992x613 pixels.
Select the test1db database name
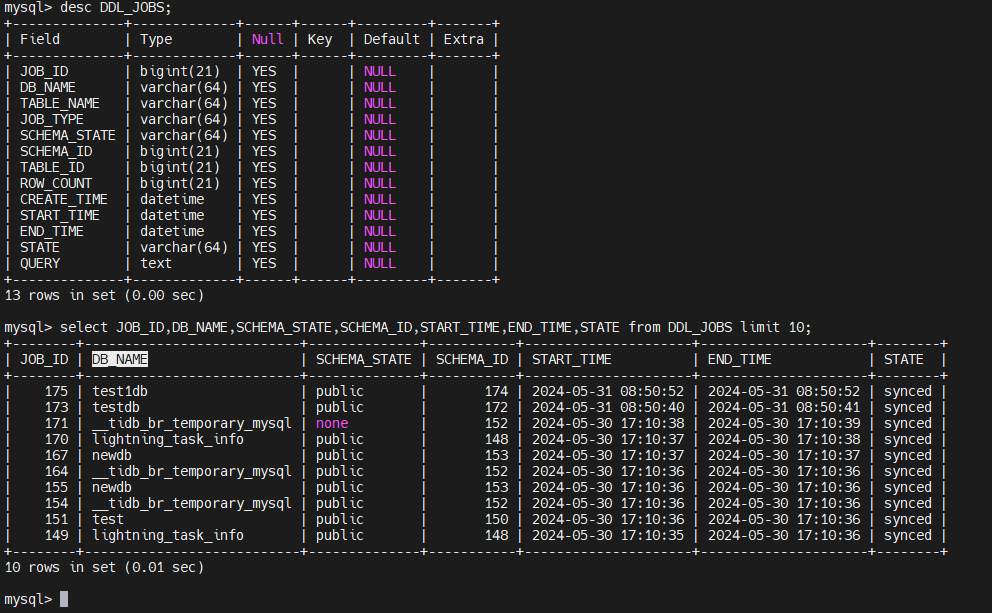click(x=120, y=391)
